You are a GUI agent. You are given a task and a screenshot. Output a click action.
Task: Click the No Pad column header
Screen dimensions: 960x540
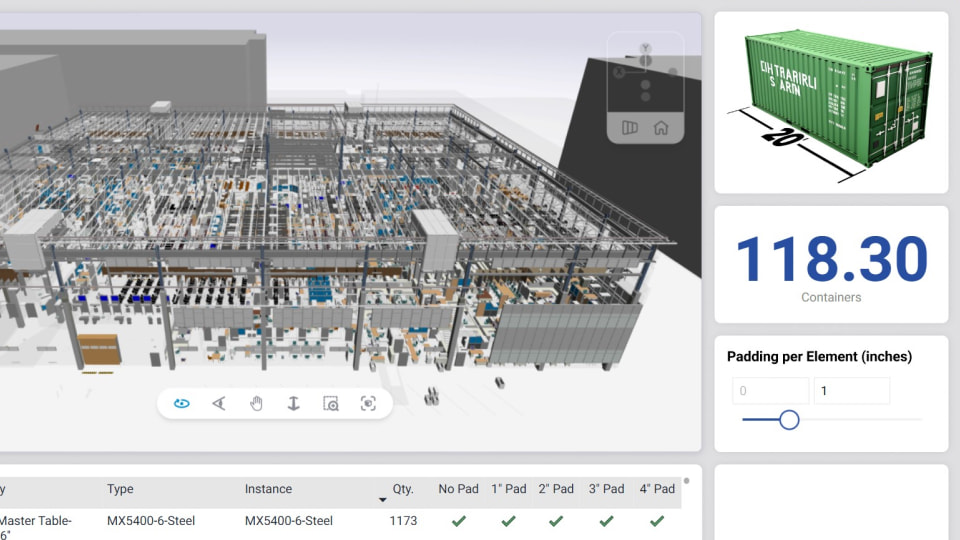click(458, 489)
